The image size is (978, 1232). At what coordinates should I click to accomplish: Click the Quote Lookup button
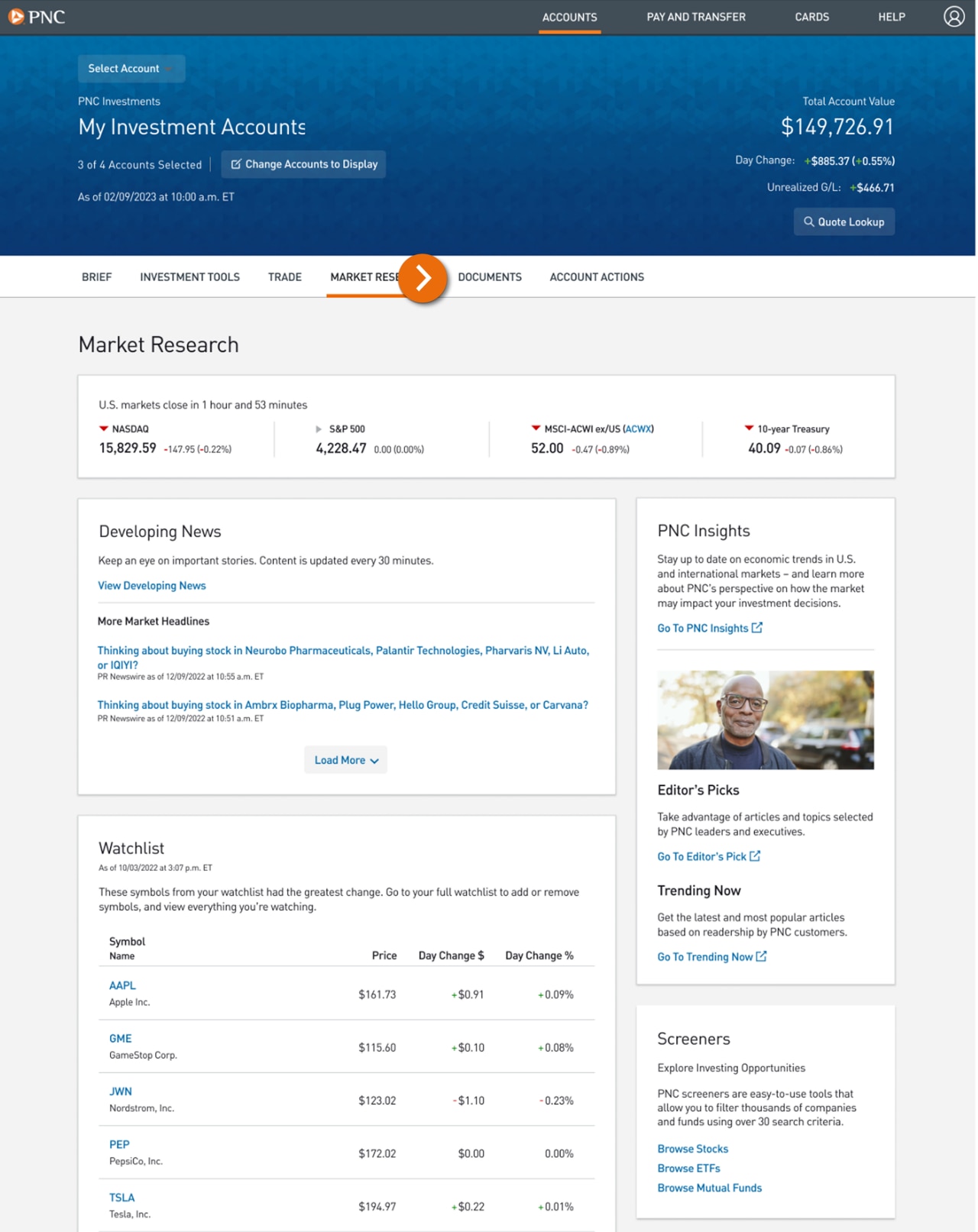pyautogui.click(x=844, y=222)
